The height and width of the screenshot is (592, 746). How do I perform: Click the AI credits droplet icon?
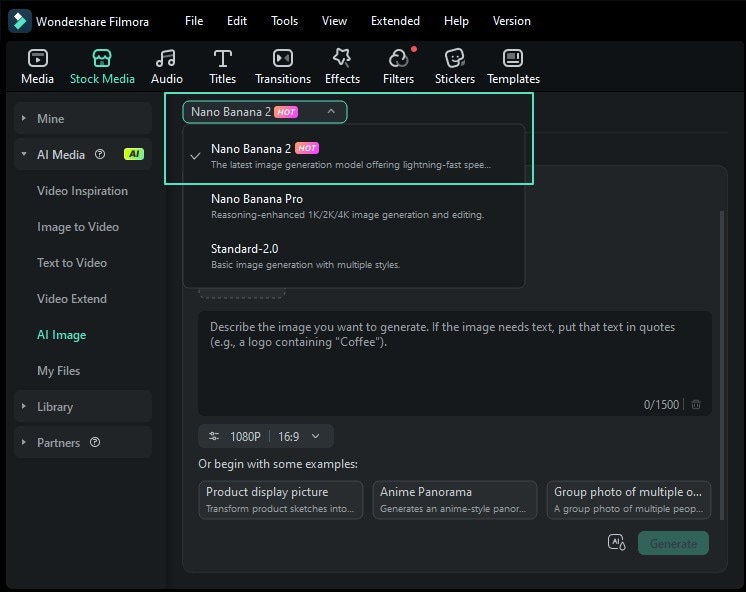[617, 543]
